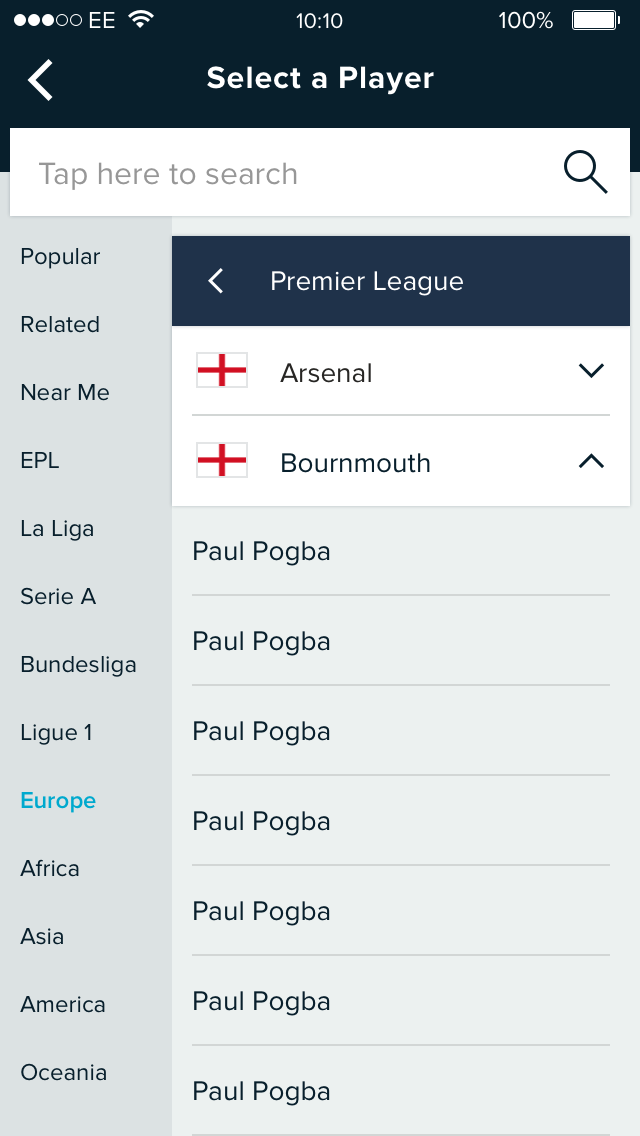Collapse the Bournmouth team list
This screenshot has width=640, height=1136.
tap(591, 461)
